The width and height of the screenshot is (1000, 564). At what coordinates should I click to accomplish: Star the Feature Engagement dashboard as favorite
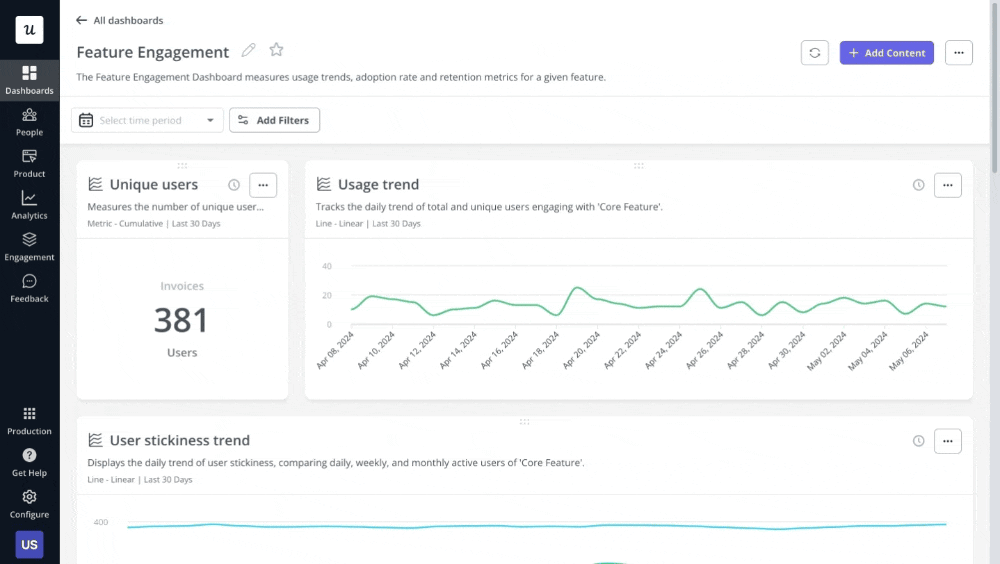point(277,51)
